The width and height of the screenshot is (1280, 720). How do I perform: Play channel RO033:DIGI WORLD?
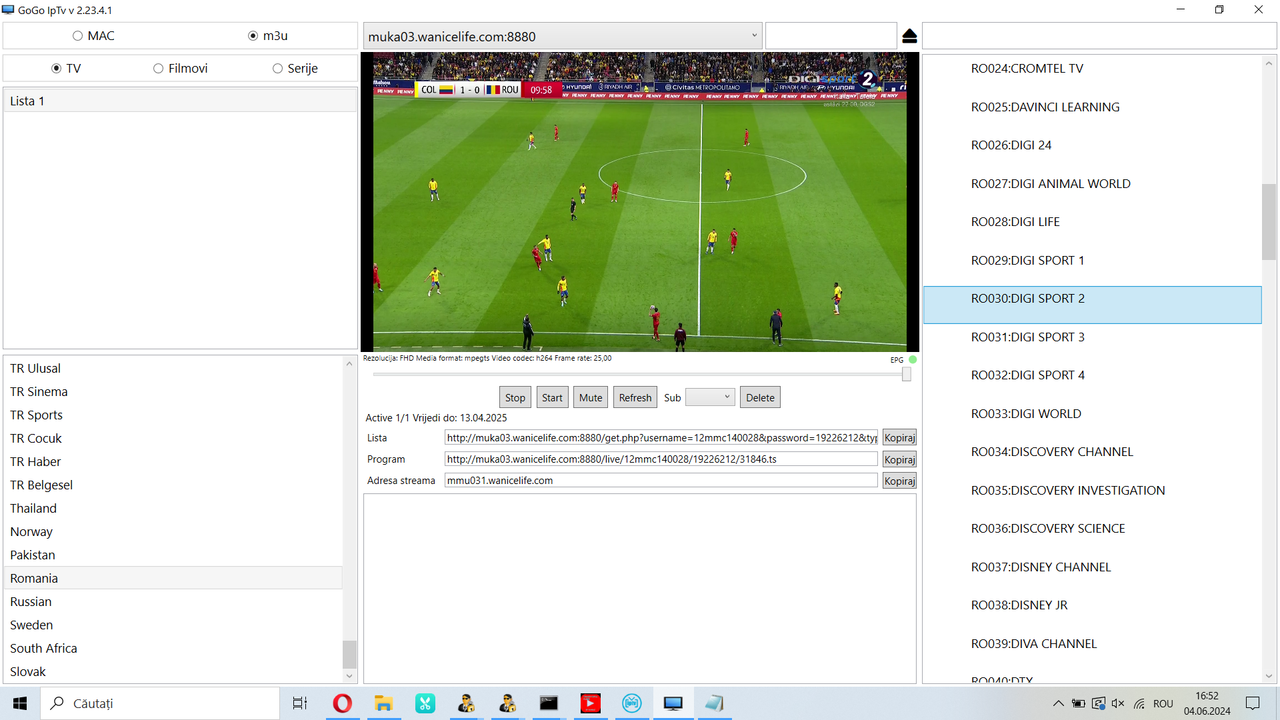click(x=1092, y=414)
